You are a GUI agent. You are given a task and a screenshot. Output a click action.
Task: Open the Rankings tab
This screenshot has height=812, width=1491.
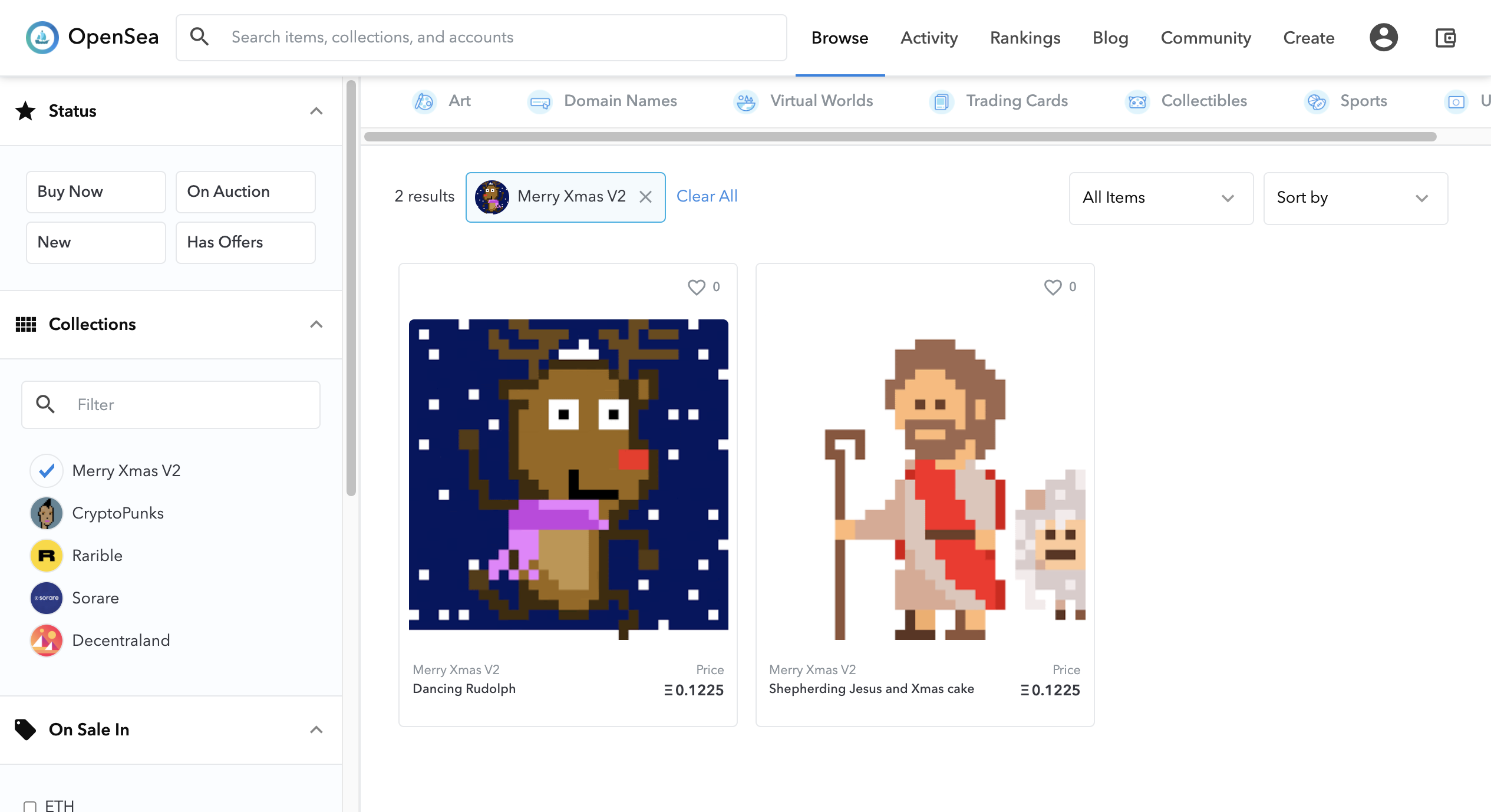[1025, 38]
